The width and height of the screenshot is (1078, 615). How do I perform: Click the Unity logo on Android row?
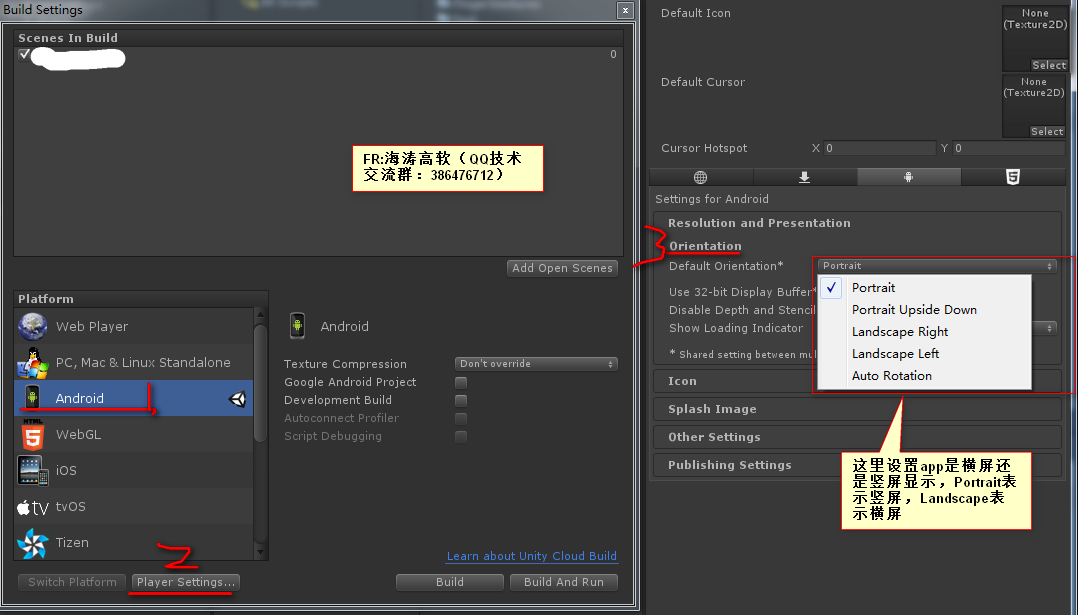pyautogui.click(x=237, y=399)
